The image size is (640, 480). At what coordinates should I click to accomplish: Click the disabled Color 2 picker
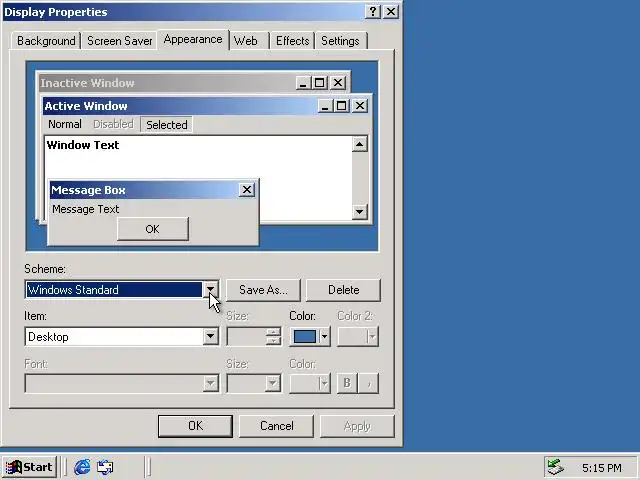[358, 337]
